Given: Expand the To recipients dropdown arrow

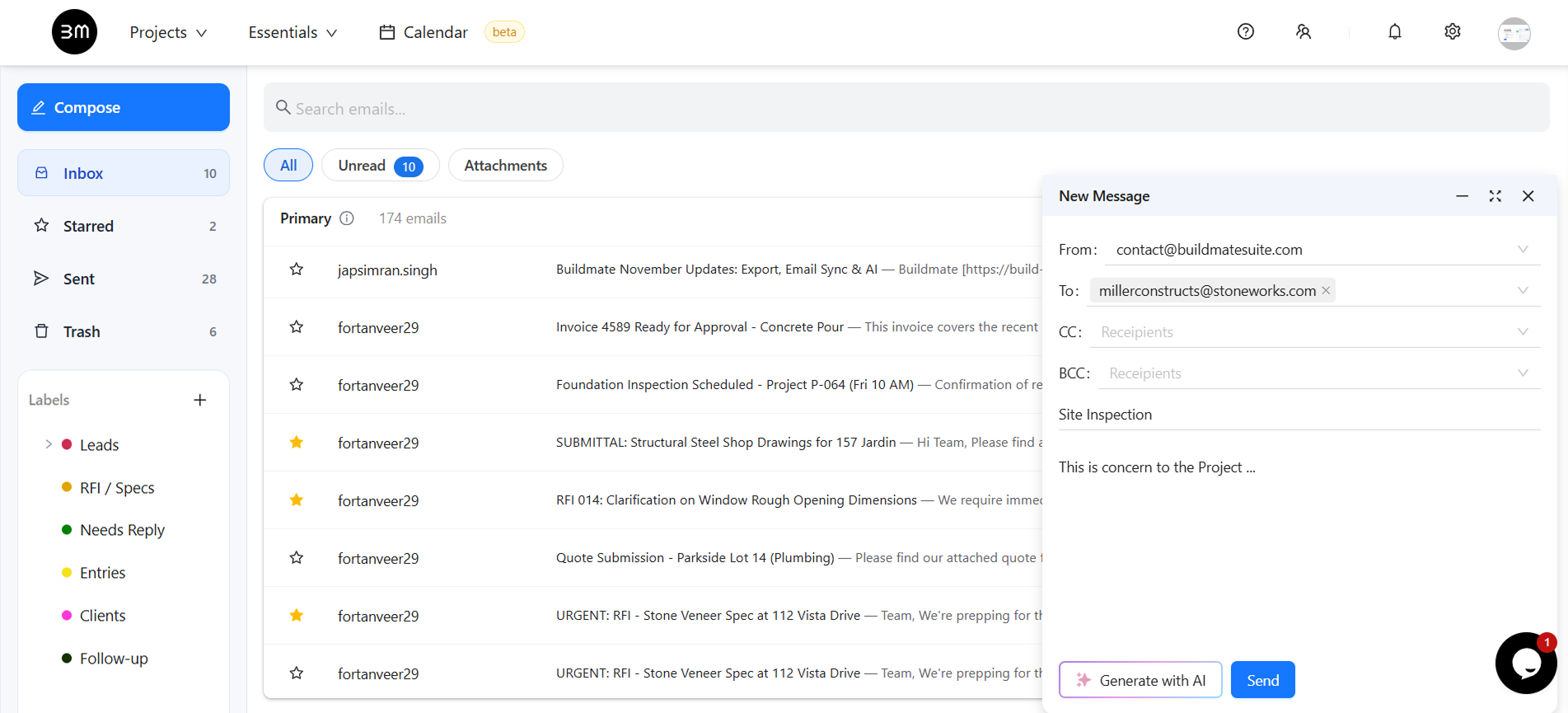Looking at the screenshot, I should tap(1523, 290).
